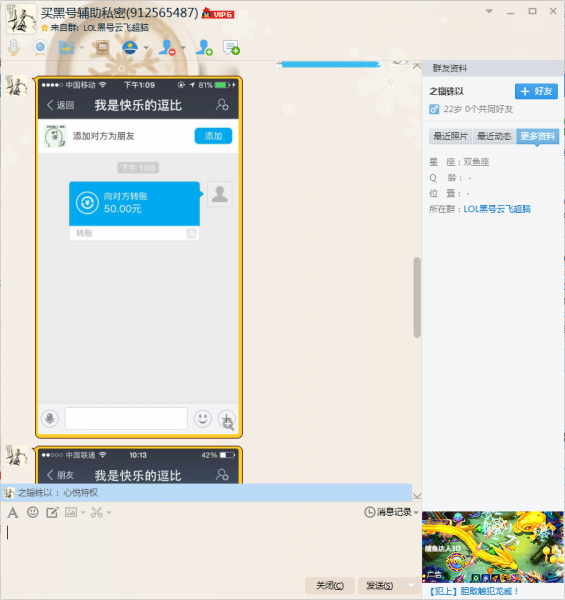Click in the message input area
The width and height of the screenshot is (565, 600).
pyautogui.click(x=210, y=547)
